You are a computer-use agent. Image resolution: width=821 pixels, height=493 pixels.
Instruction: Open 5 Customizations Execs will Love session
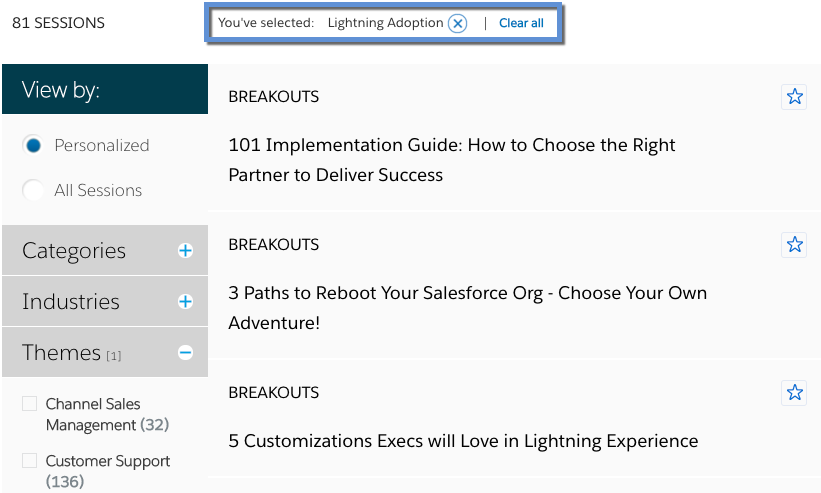click(x=463, y=441)
